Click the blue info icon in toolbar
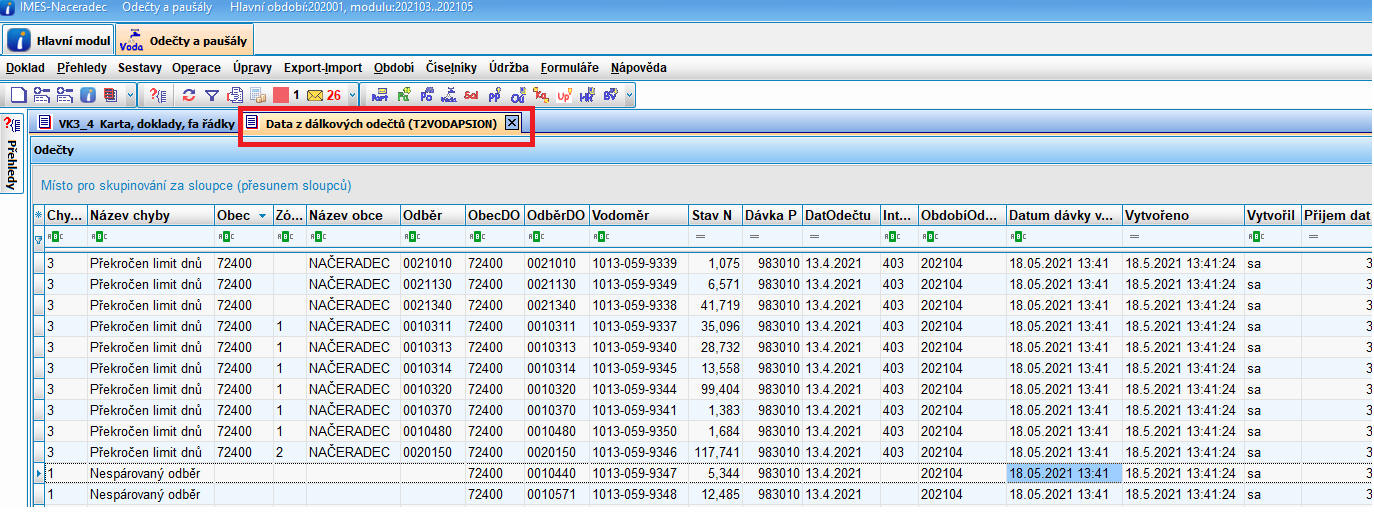 click(88, 96)
